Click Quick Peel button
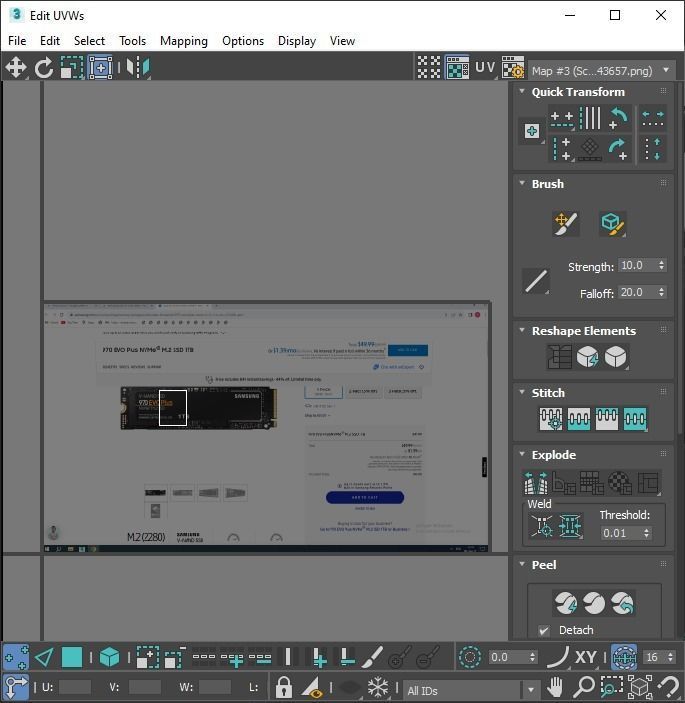 (x=565, y=603)
